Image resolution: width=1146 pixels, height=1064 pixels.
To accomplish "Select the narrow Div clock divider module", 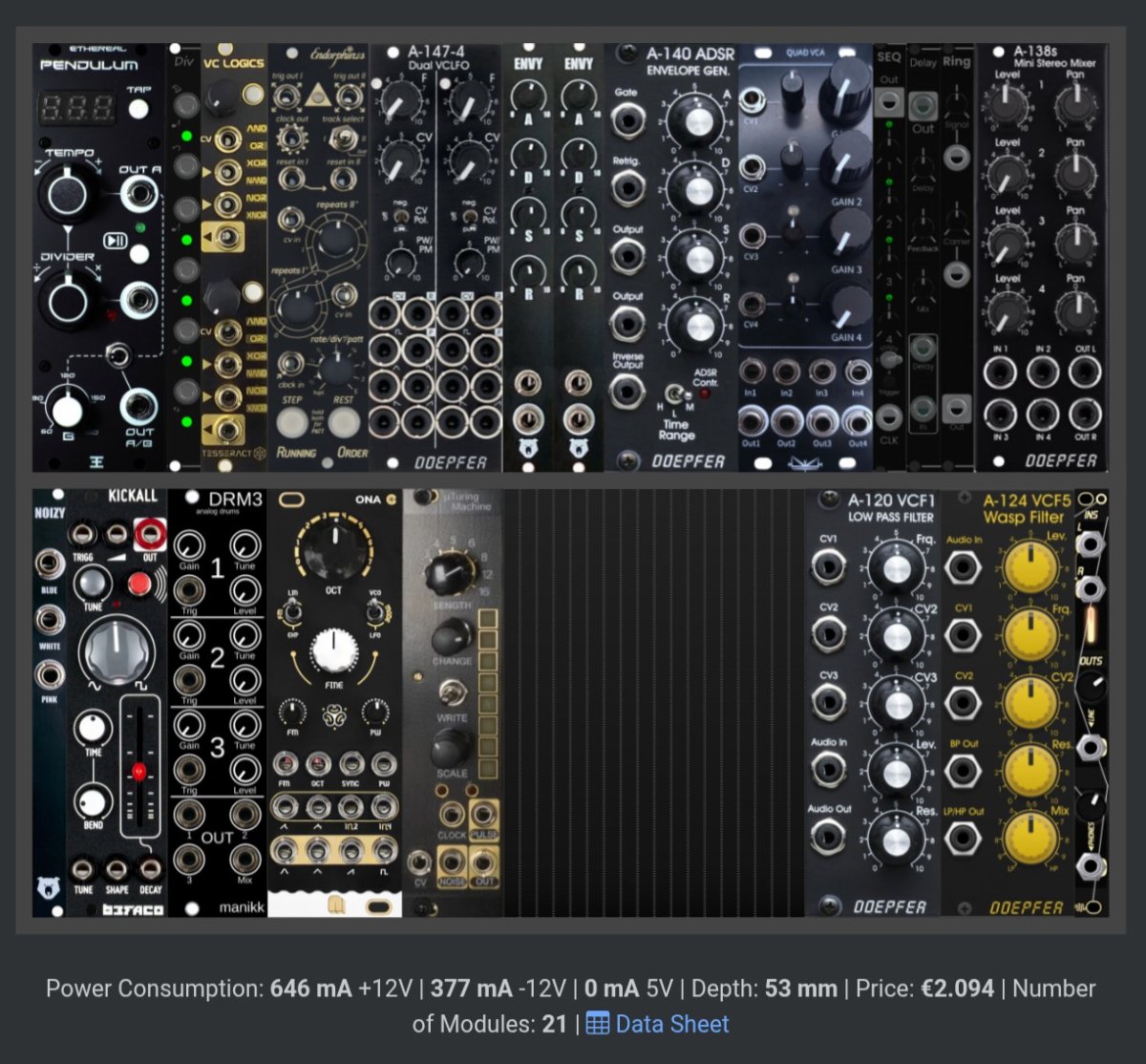I will point(184,257).
